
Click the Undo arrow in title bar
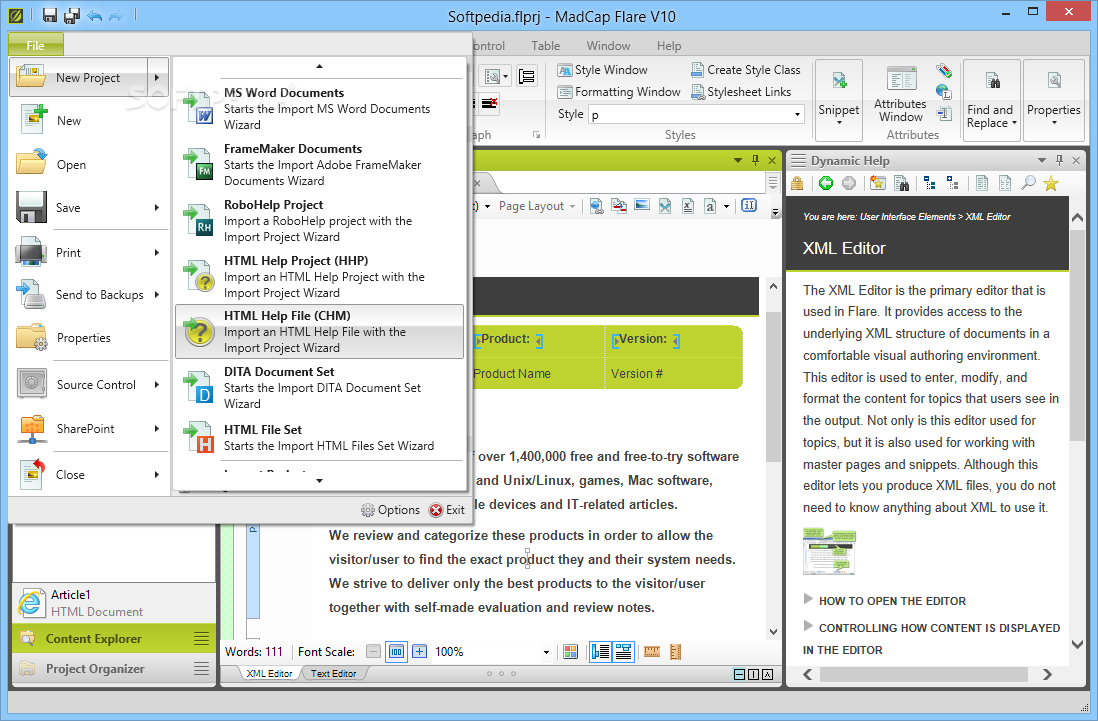(95, 15)
